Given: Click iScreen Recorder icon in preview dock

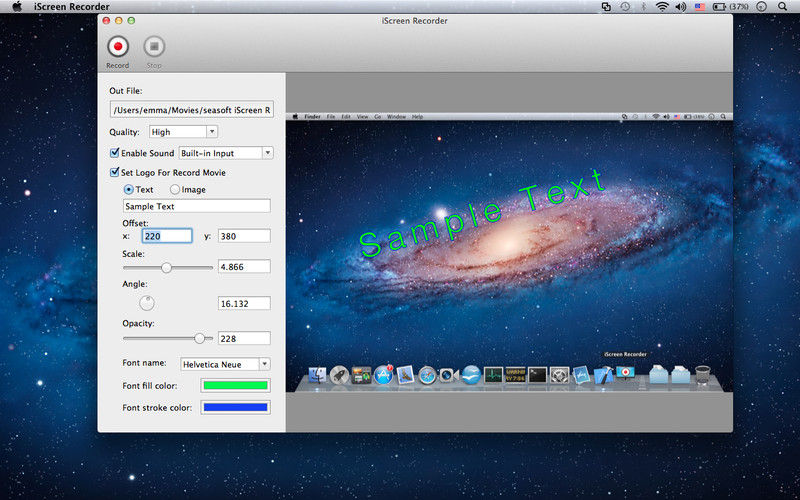Looking at the screenshot, I should coord(626,373).
